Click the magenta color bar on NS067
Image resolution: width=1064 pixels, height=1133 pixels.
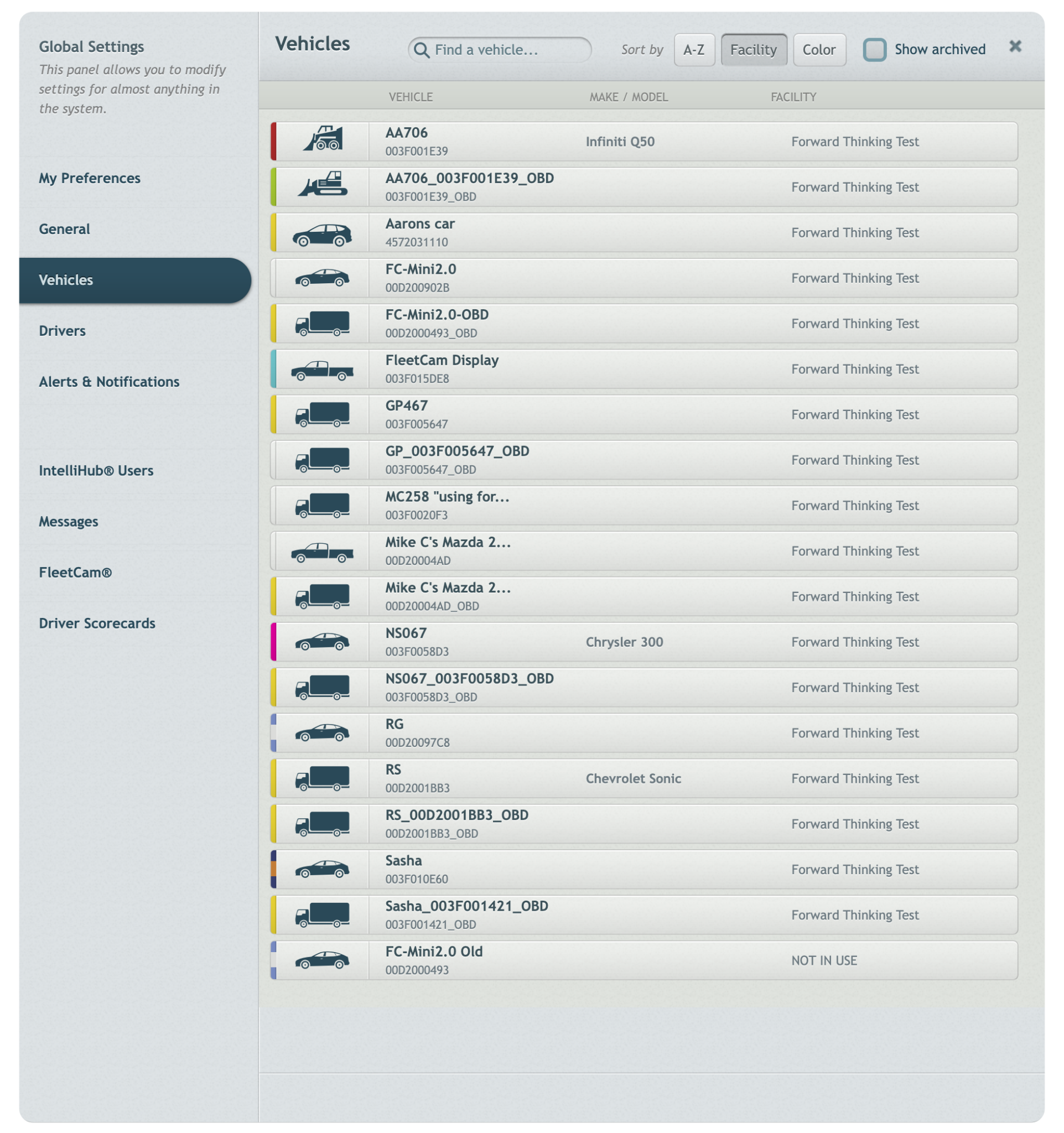point(273,642)
